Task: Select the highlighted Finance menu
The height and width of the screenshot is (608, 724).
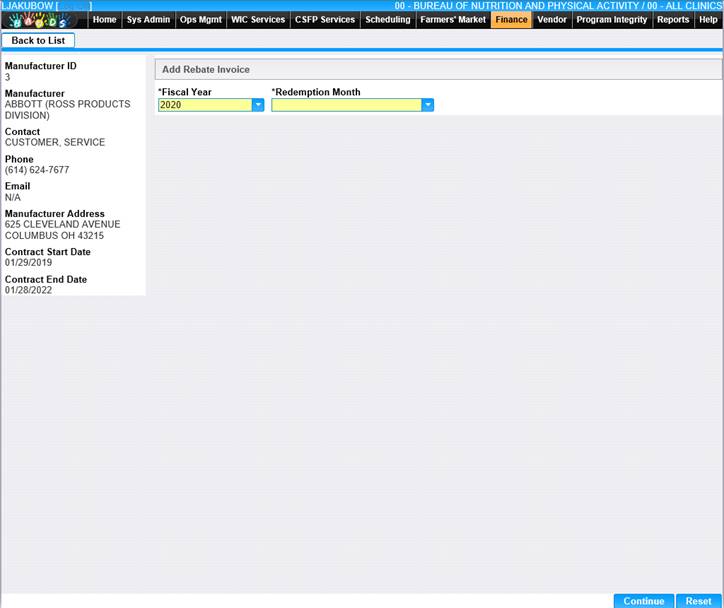Action: tap(512, 20)
